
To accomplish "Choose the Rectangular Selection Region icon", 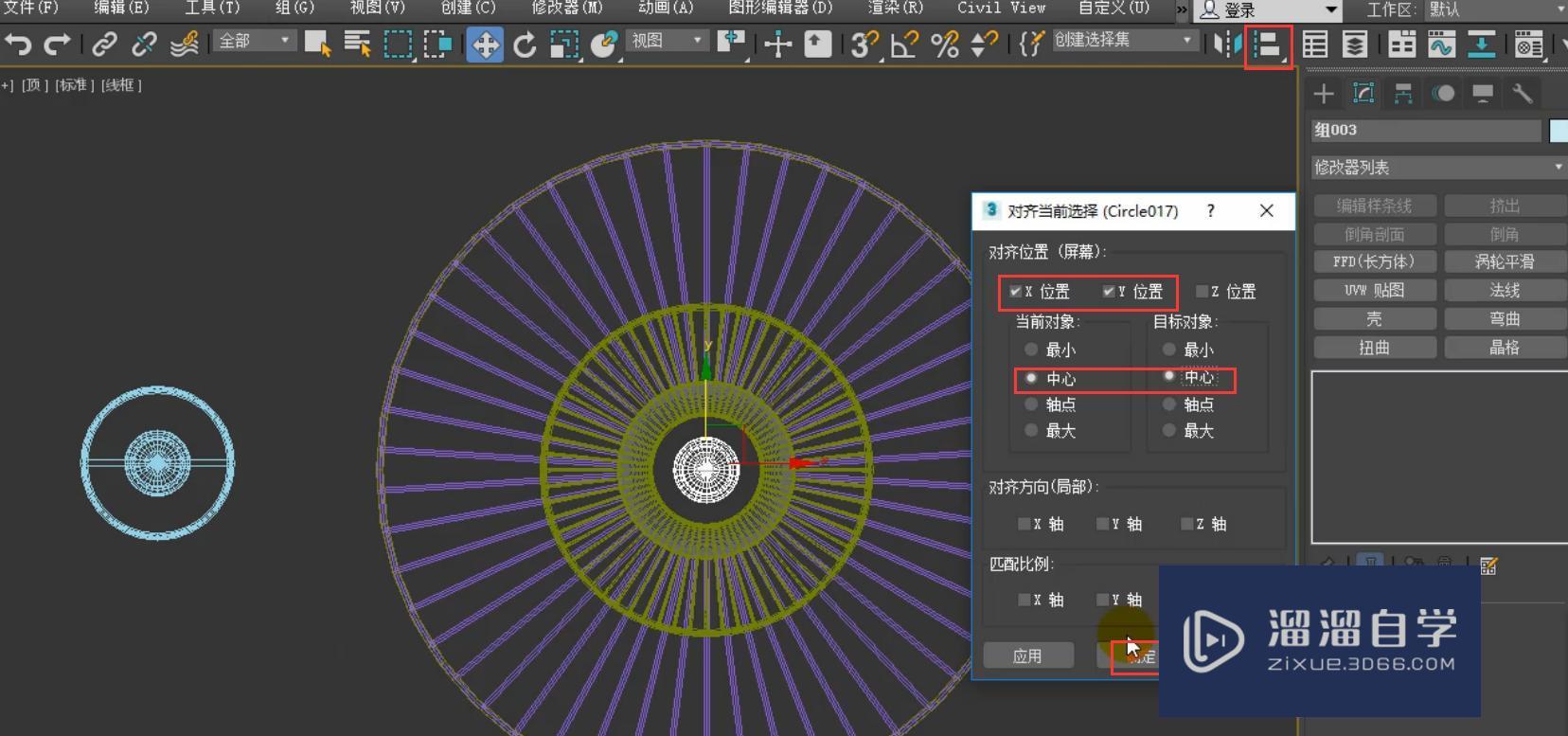I will pyautogui.click(x=398, y=44).
